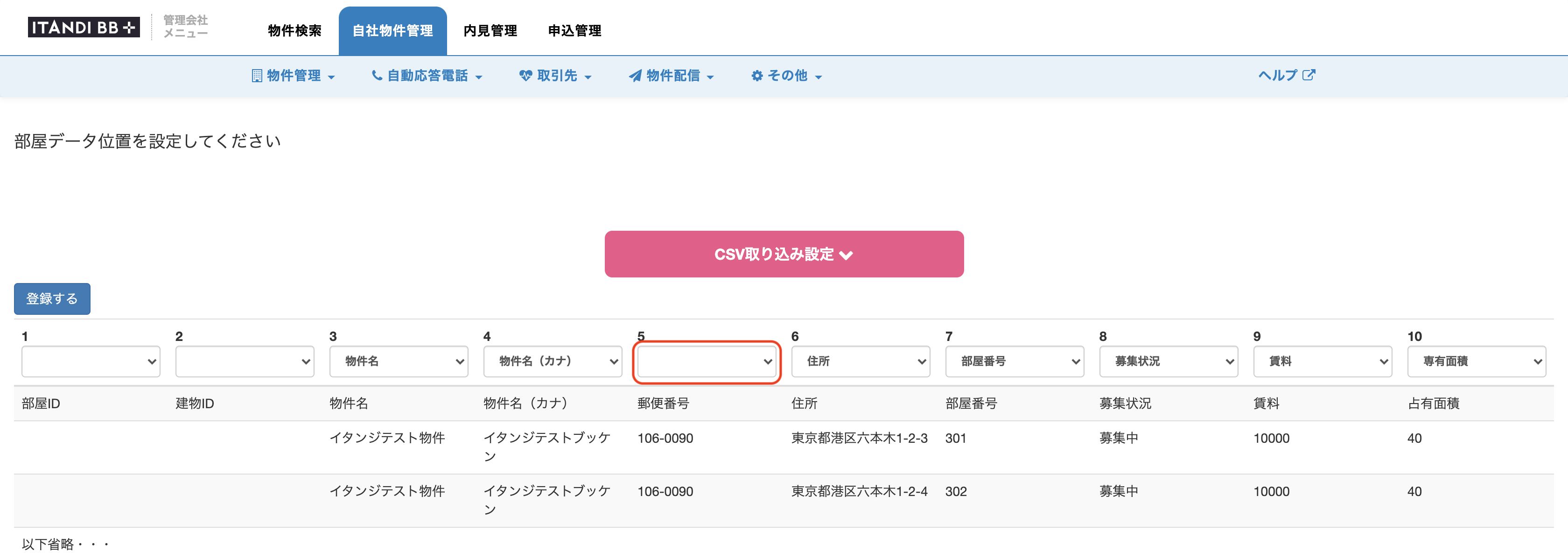
Task: Click the external link icon beside ヘルプ
Action: click(x=1309, y=75)
